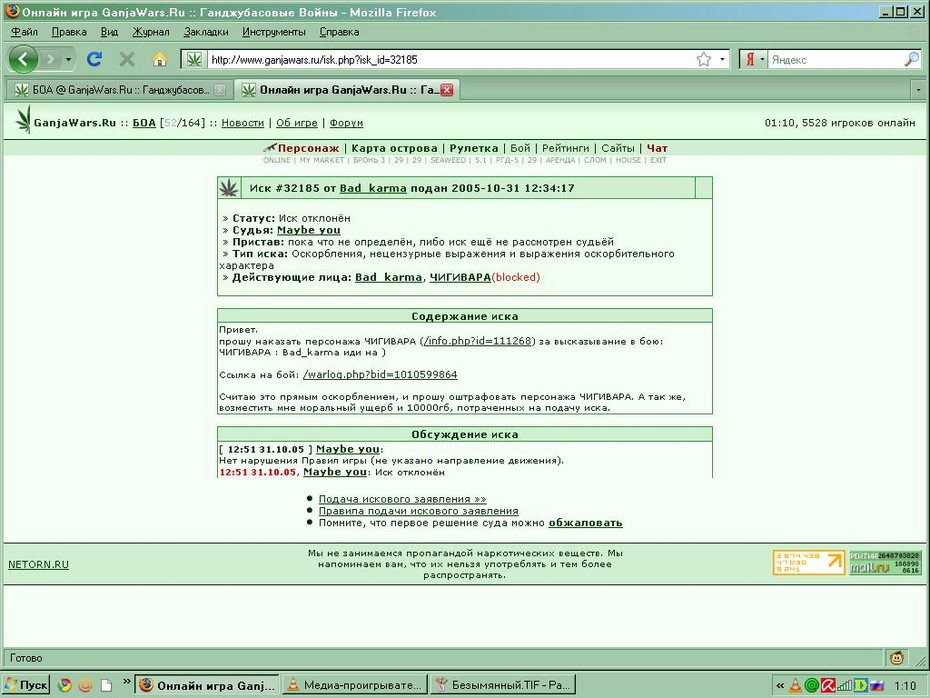
Task: Click the обжаловать appeal link
Action: (x=585, y=523)
